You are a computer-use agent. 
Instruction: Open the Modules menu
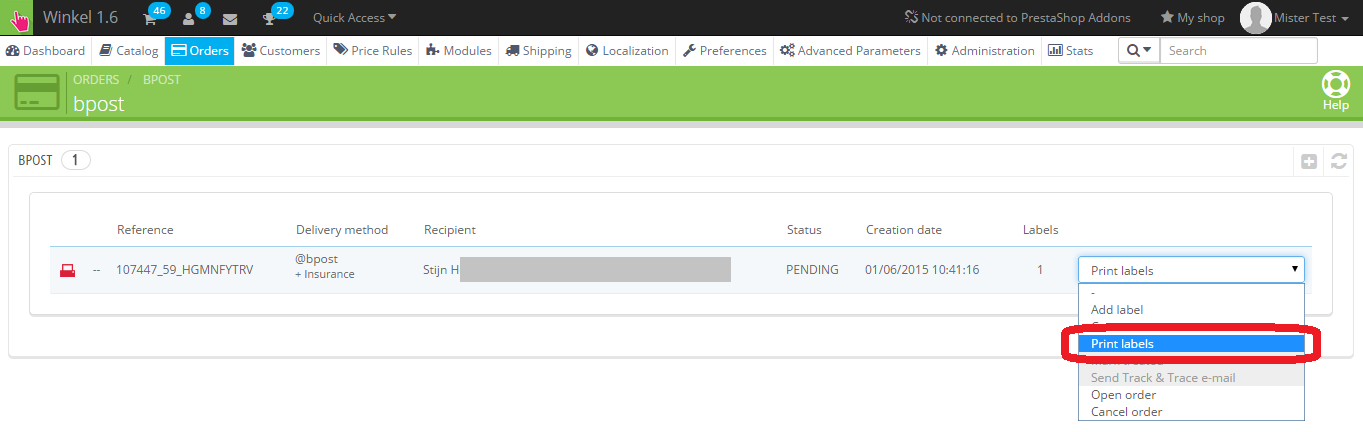coord(459,50)
